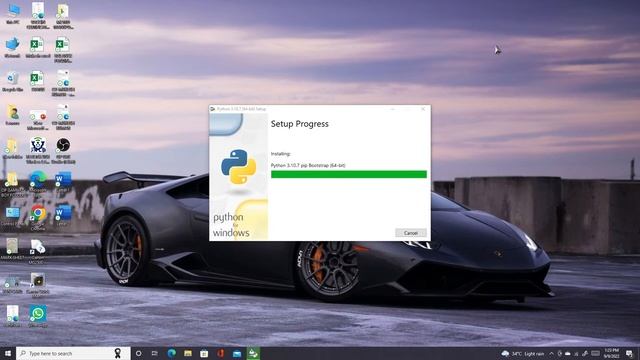Open the rightmost Excel file in the second row
This screenshot has width=640, height=360.
pyautogui.click(x=63, y=50)
